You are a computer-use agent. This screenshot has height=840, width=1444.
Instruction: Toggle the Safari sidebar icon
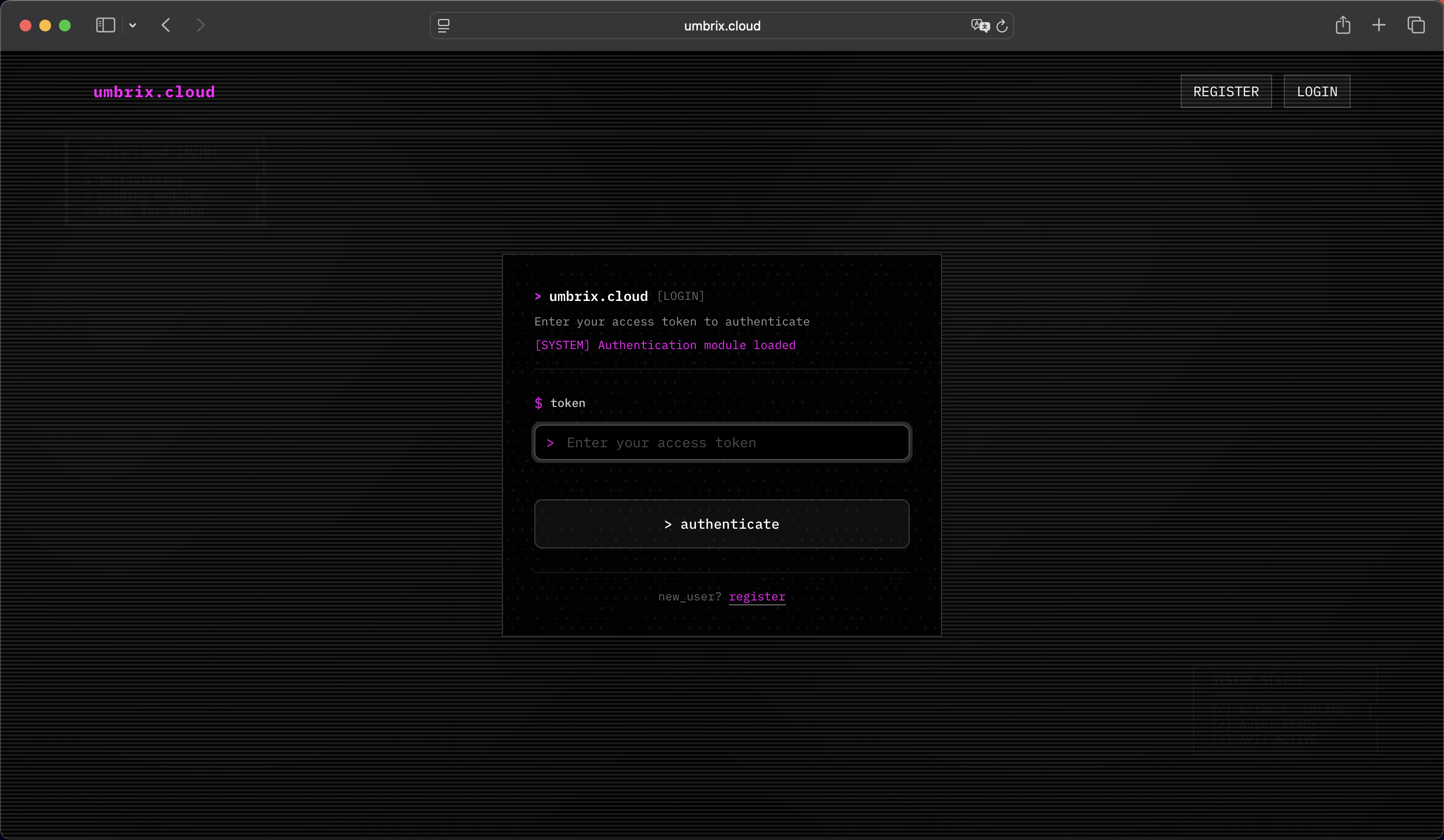tap(106, 25)
